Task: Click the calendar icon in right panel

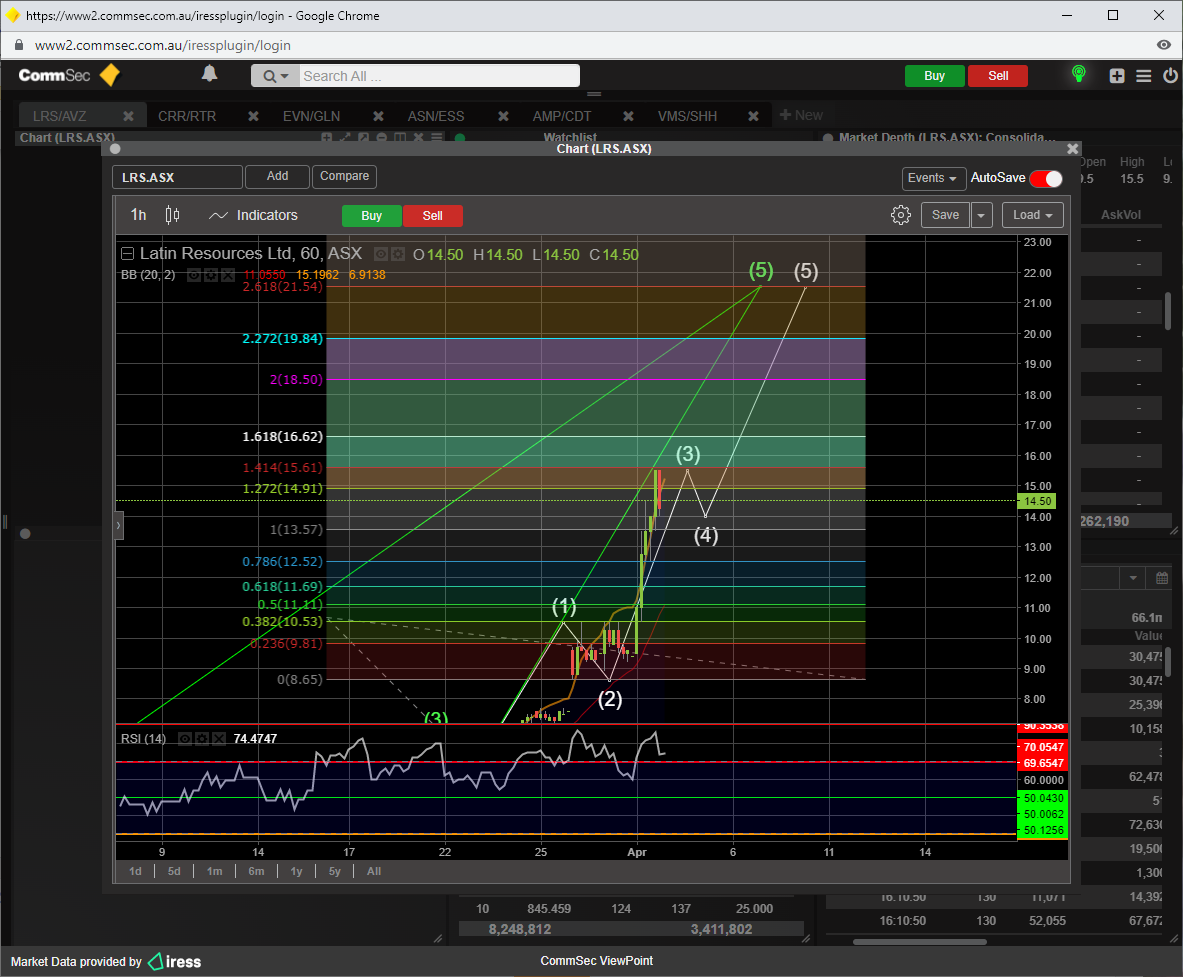Action: 1162,578
